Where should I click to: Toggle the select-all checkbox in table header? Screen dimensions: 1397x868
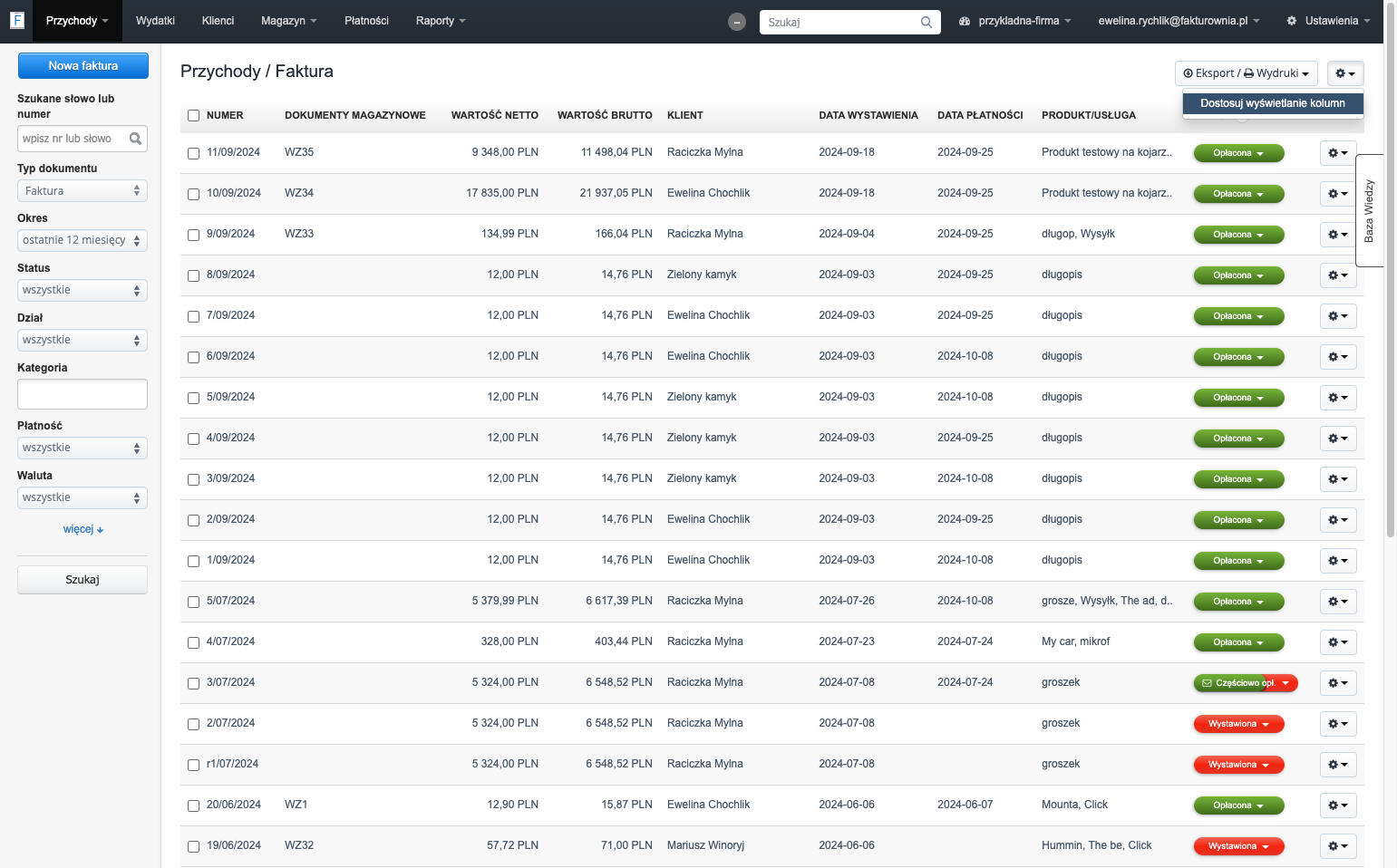click(x=193, y=115)
